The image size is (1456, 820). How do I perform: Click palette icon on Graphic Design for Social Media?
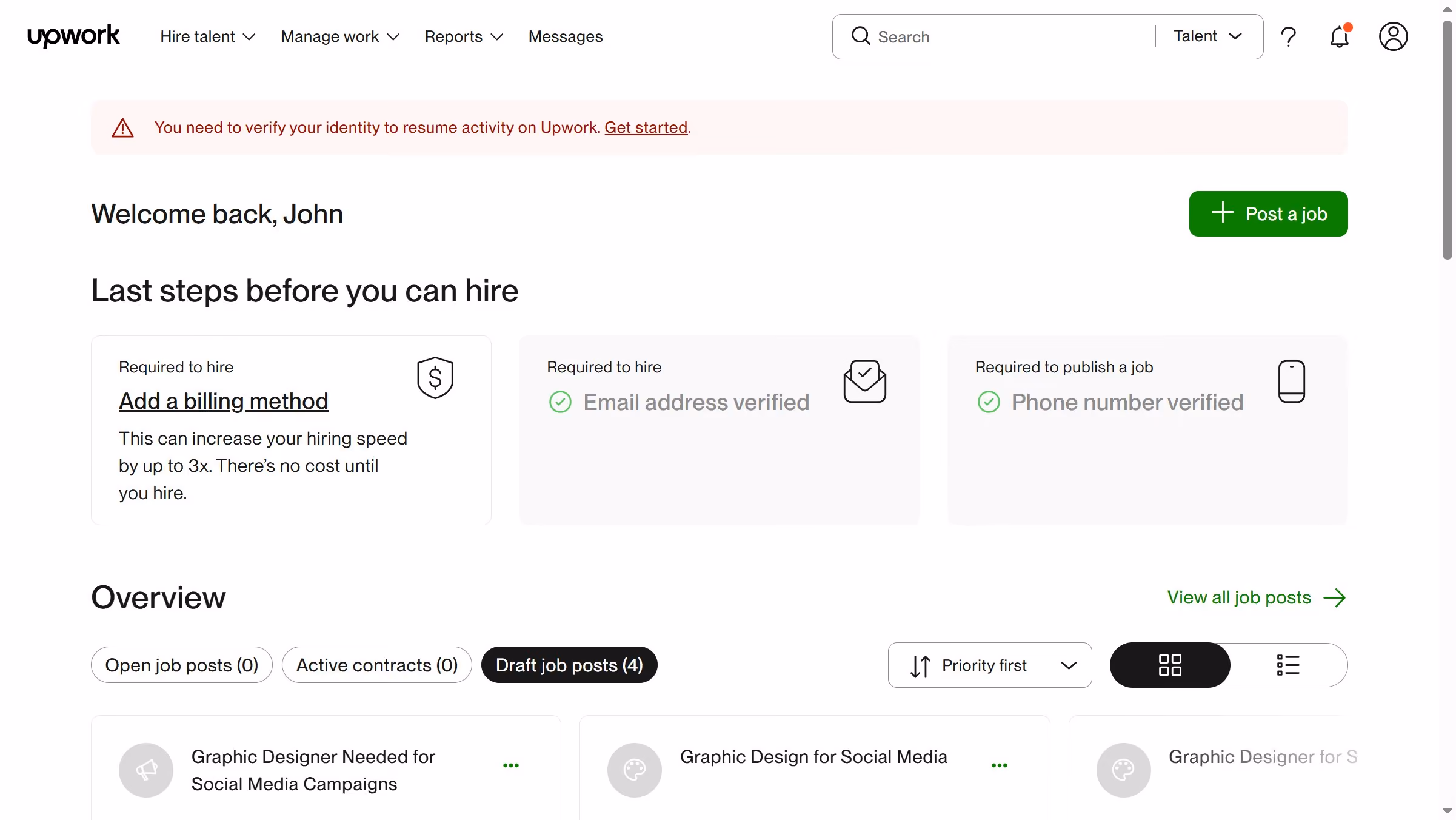pyautogui.click(x=635, y=770)
